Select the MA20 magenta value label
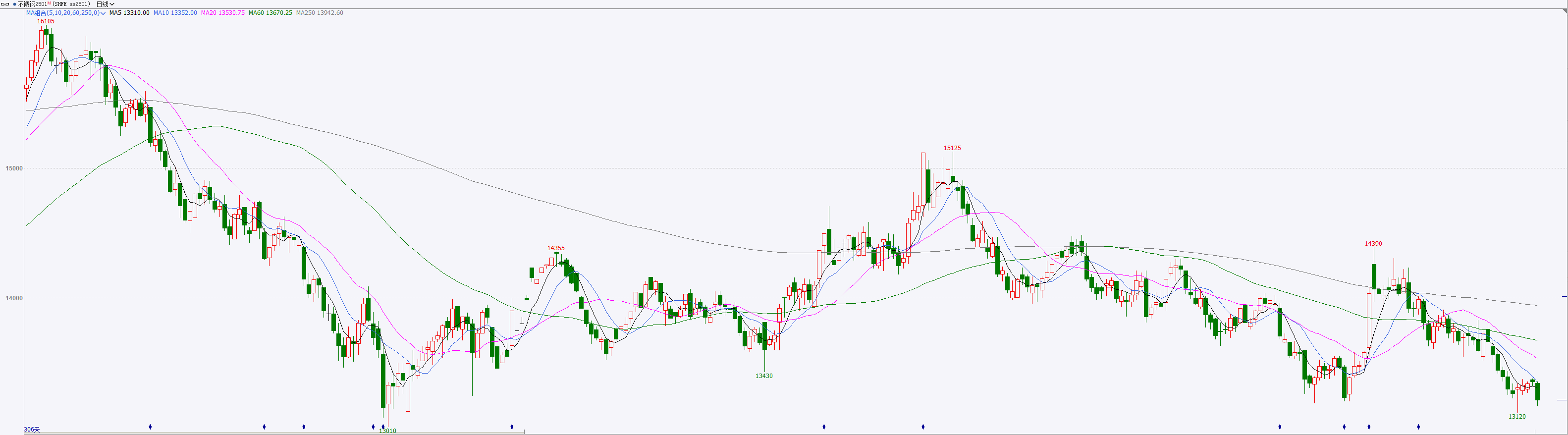 tap(223, 13)
